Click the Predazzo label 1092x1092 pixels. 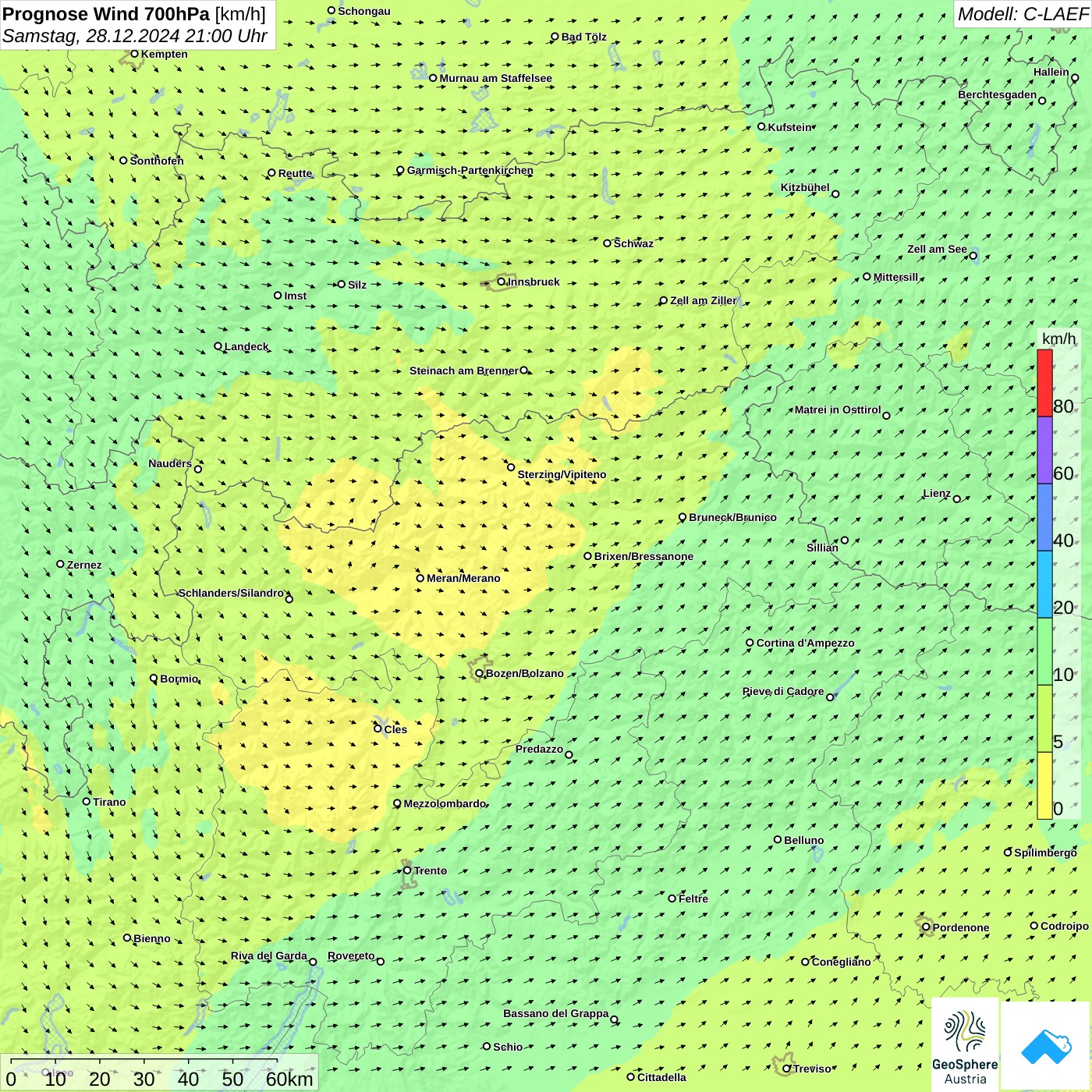click(x=539, y=749)
